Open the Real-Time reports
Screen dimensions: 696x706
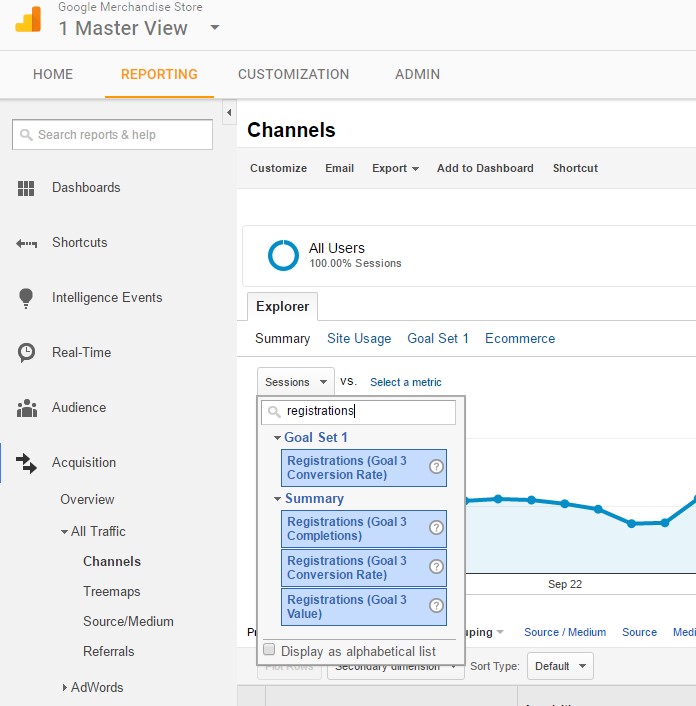tap(81, 352)
